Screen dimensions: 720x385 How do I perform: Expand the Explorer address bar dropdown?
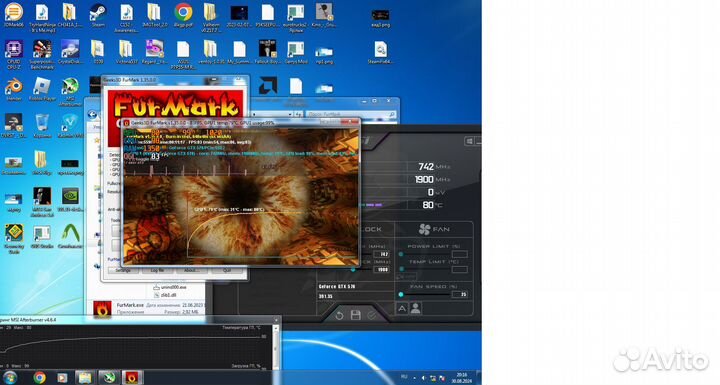(x=290, y=114)
